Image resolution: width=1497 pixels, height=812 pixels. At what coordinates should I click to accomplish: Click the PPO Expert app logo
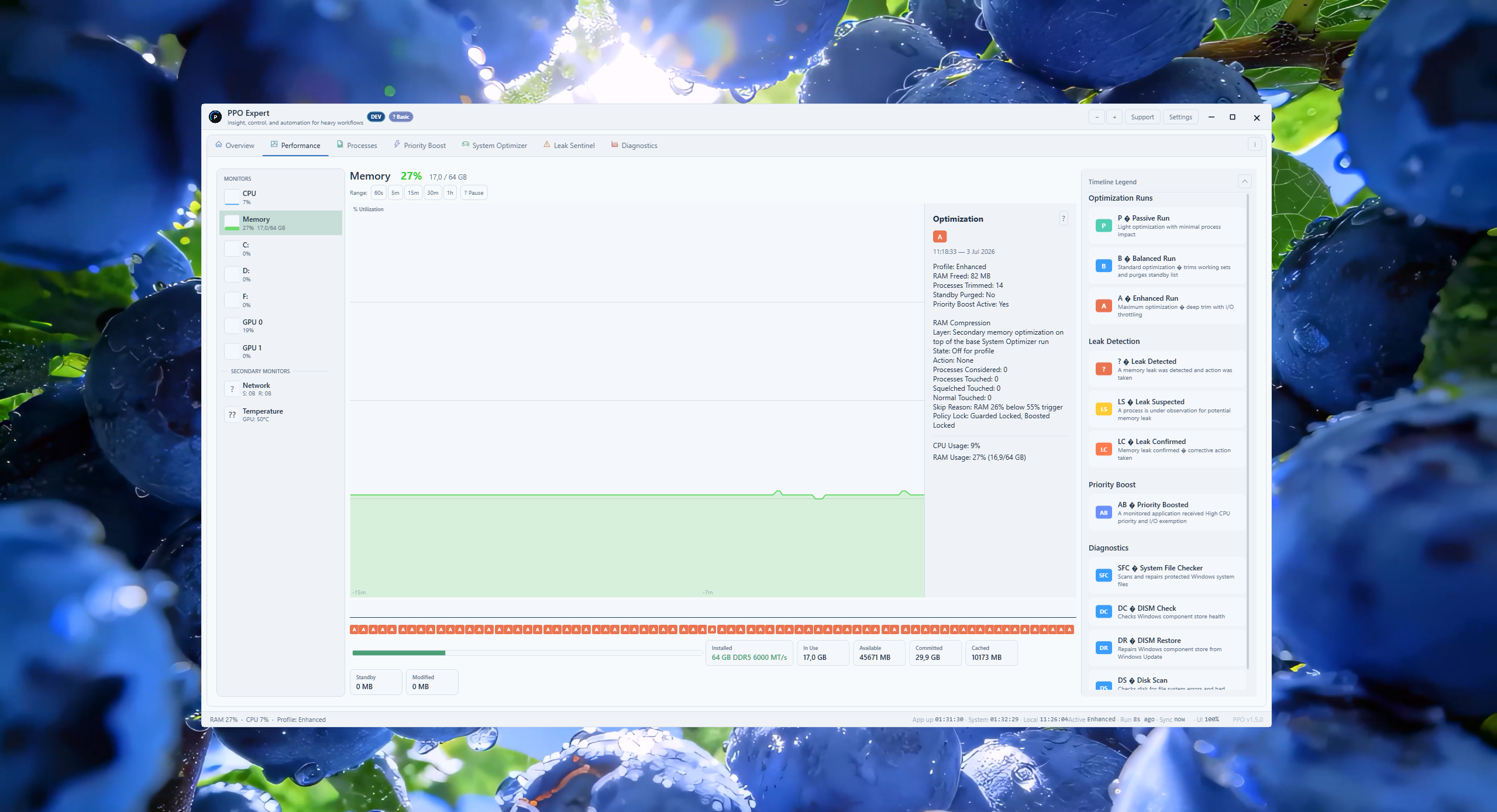pyautogui.click(x=215, y=117)
